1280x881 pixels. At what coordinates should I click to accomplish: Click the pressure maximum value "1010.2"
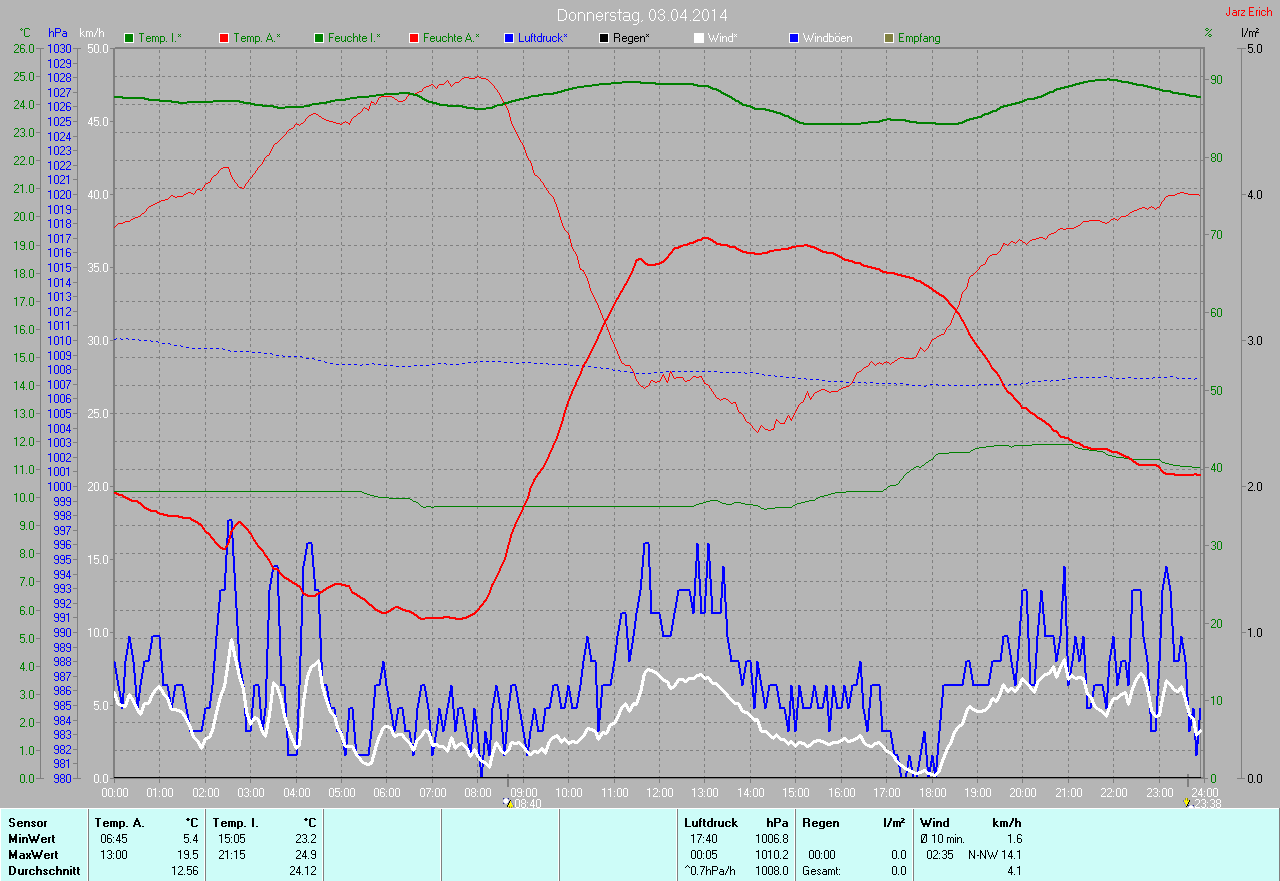click(771, 855)
